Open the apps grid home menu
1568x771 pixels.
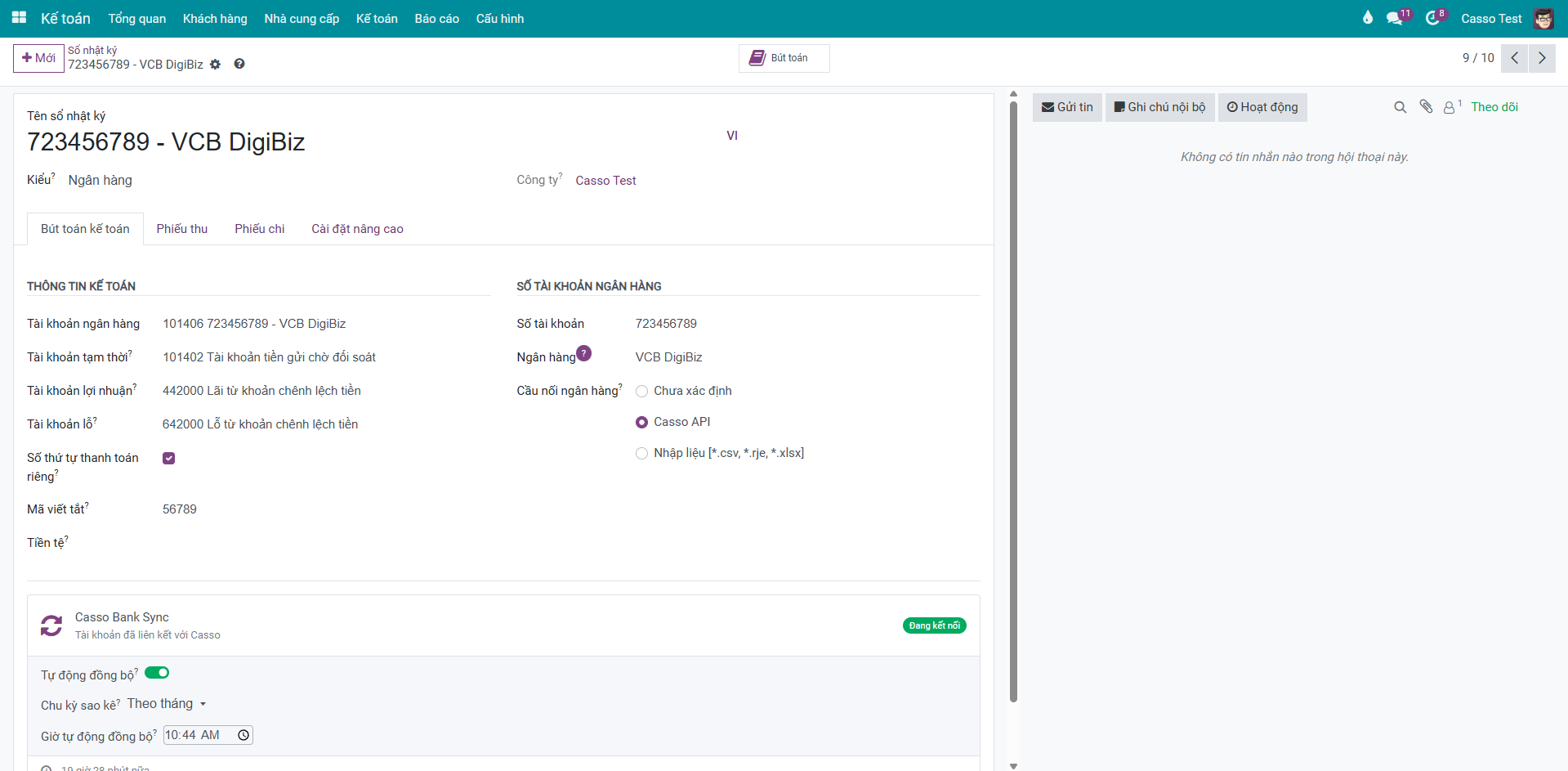coord(19,18)
